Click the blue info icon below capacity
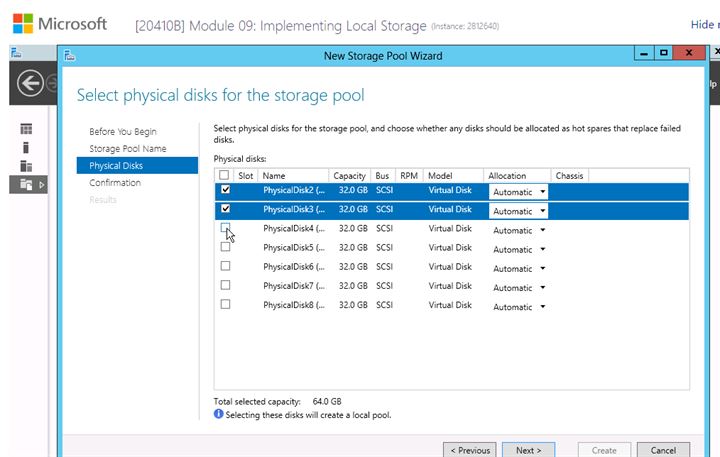The height and width of the screenshot is (457, 720). pyautogui.click(x=219, y=414)
